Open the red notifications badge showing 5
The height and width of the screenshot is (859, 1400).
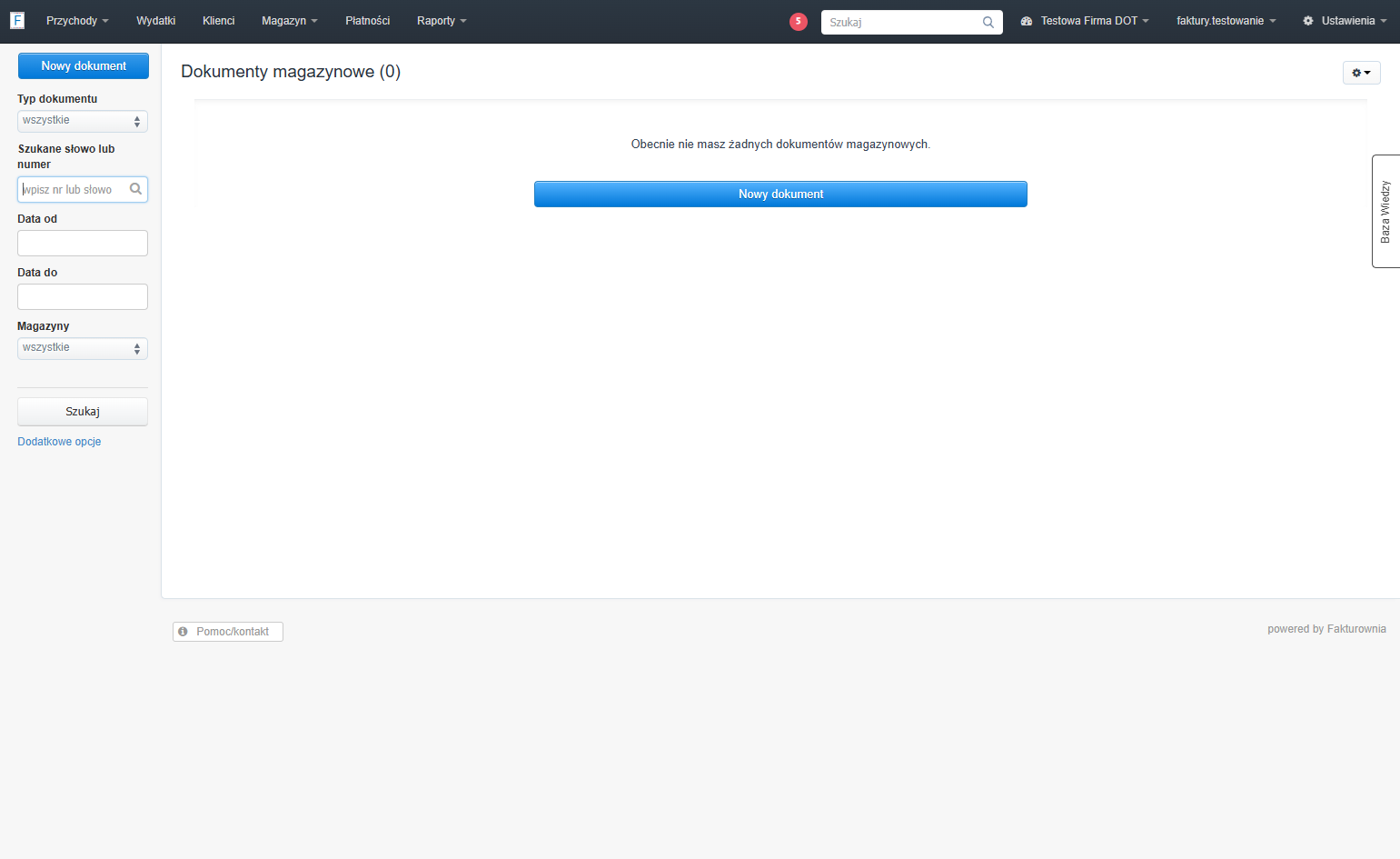(x=799, y=22)
